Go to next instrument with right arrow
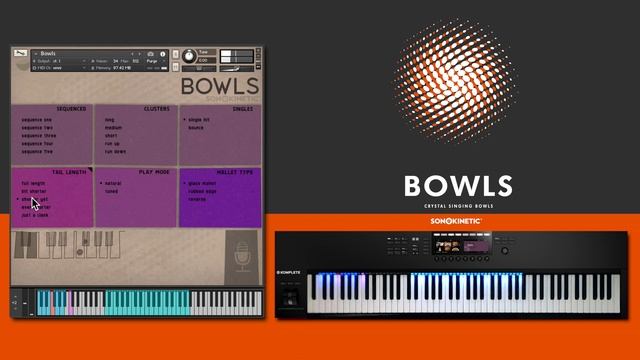Screen dimensions: 640x360 tap(139, 54)
